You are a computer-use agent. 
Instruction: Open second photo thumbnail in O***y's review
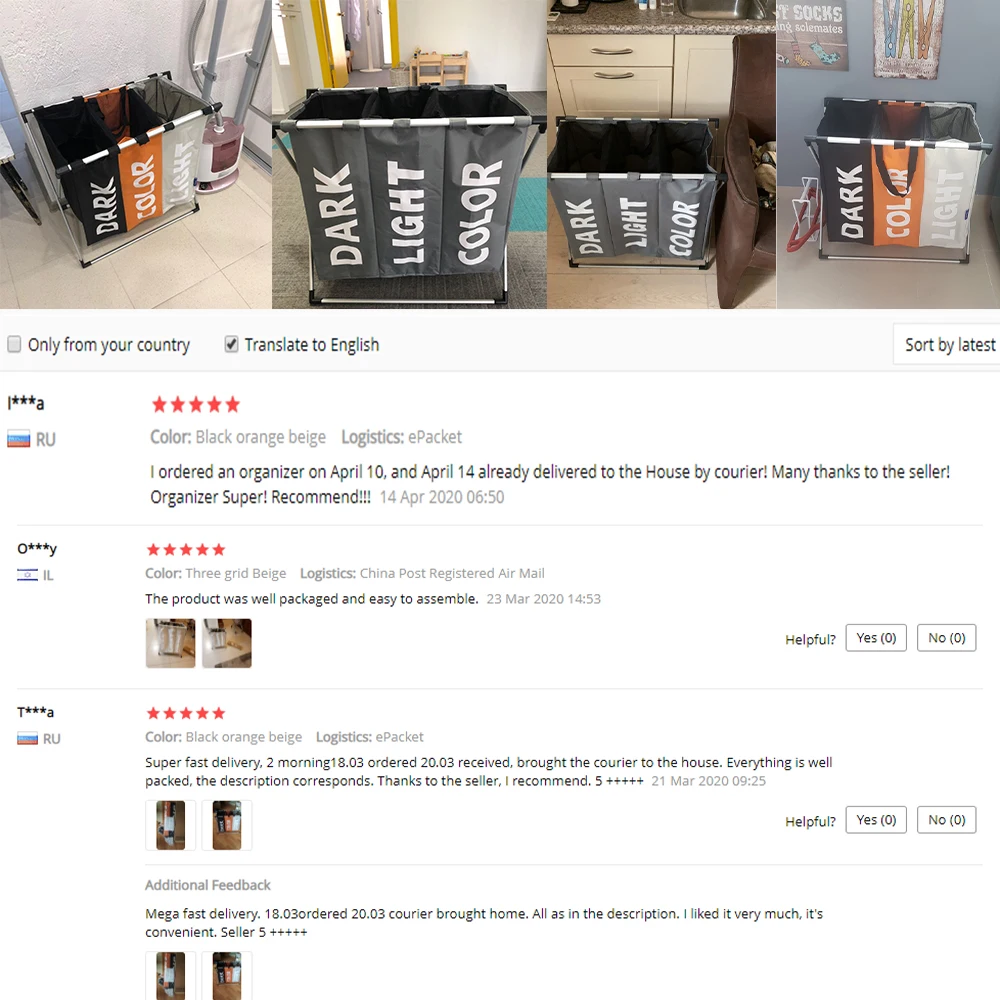pos(227,643)
